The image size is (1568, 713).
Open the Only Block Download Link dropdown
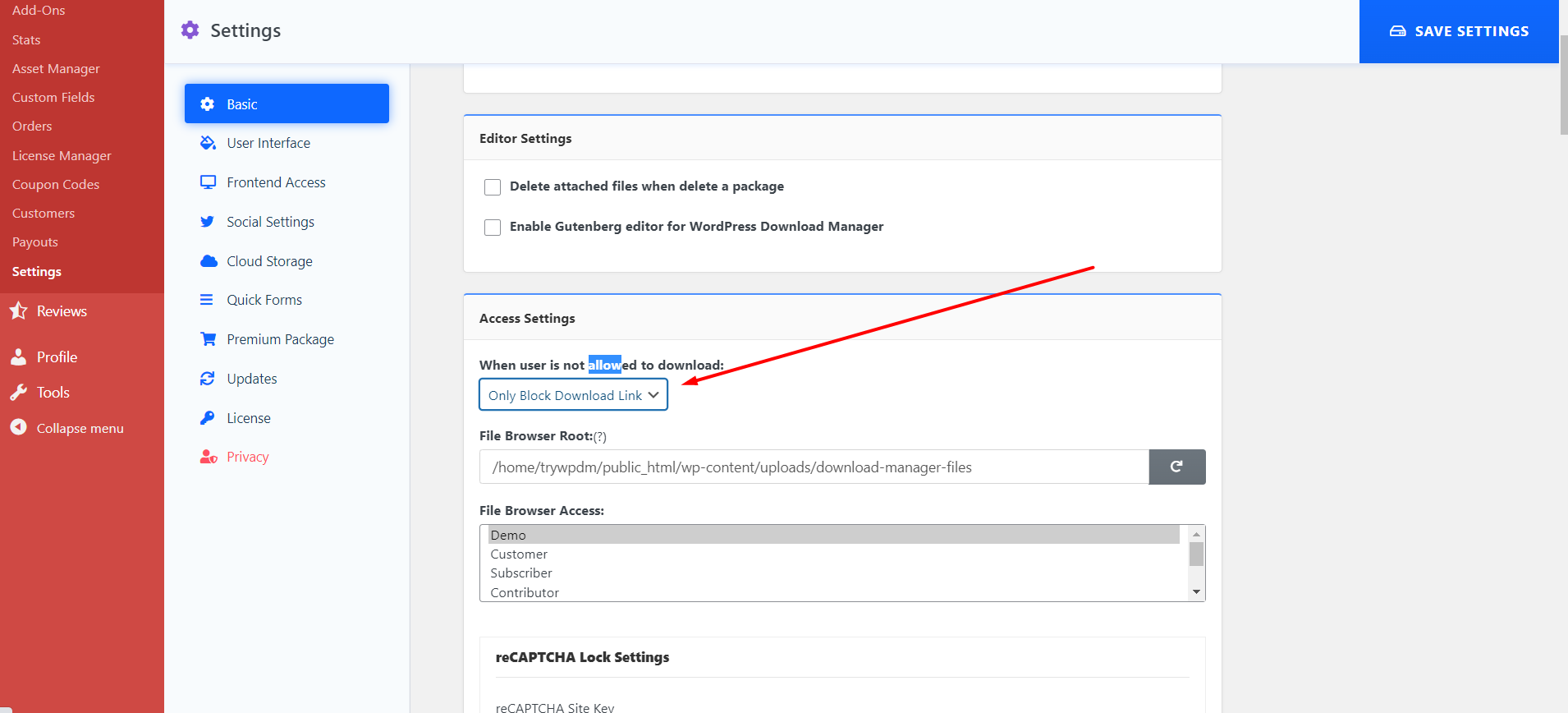pyautogui.click(x=573, y=395)
